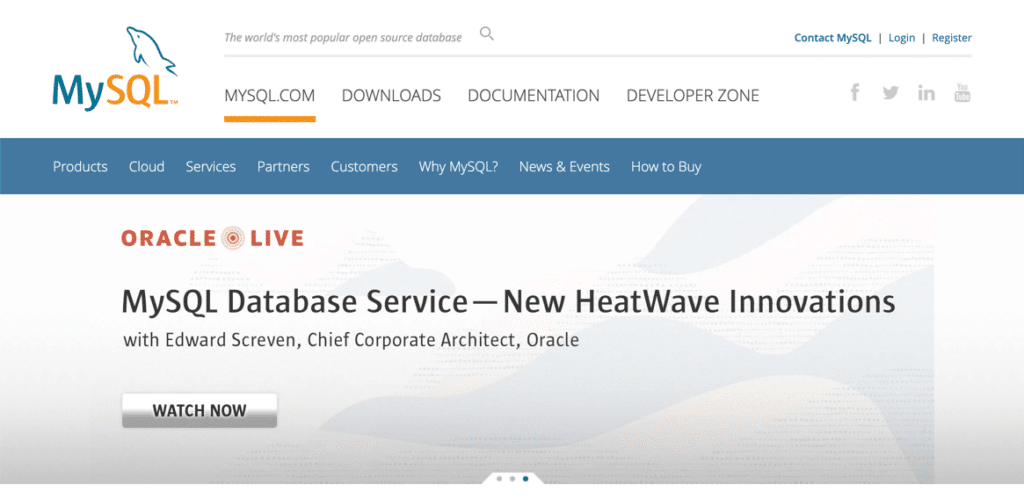The image size is (1024, 499).
Task: Open the DOCUMENTATION tab
Action: (533, 96)
